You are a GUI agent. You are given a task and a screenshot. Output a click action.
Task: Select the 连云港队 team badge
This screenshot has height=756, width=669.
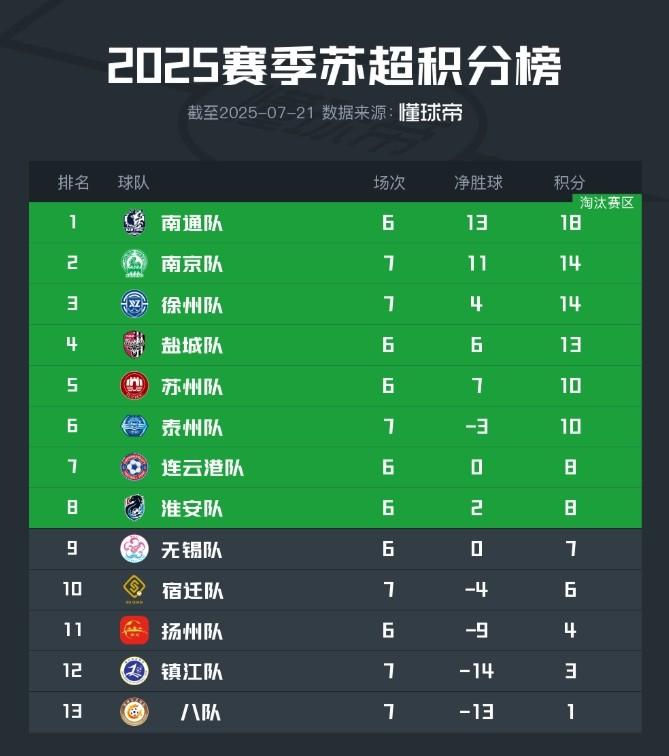pyautogui.click(x=134, y=468)
